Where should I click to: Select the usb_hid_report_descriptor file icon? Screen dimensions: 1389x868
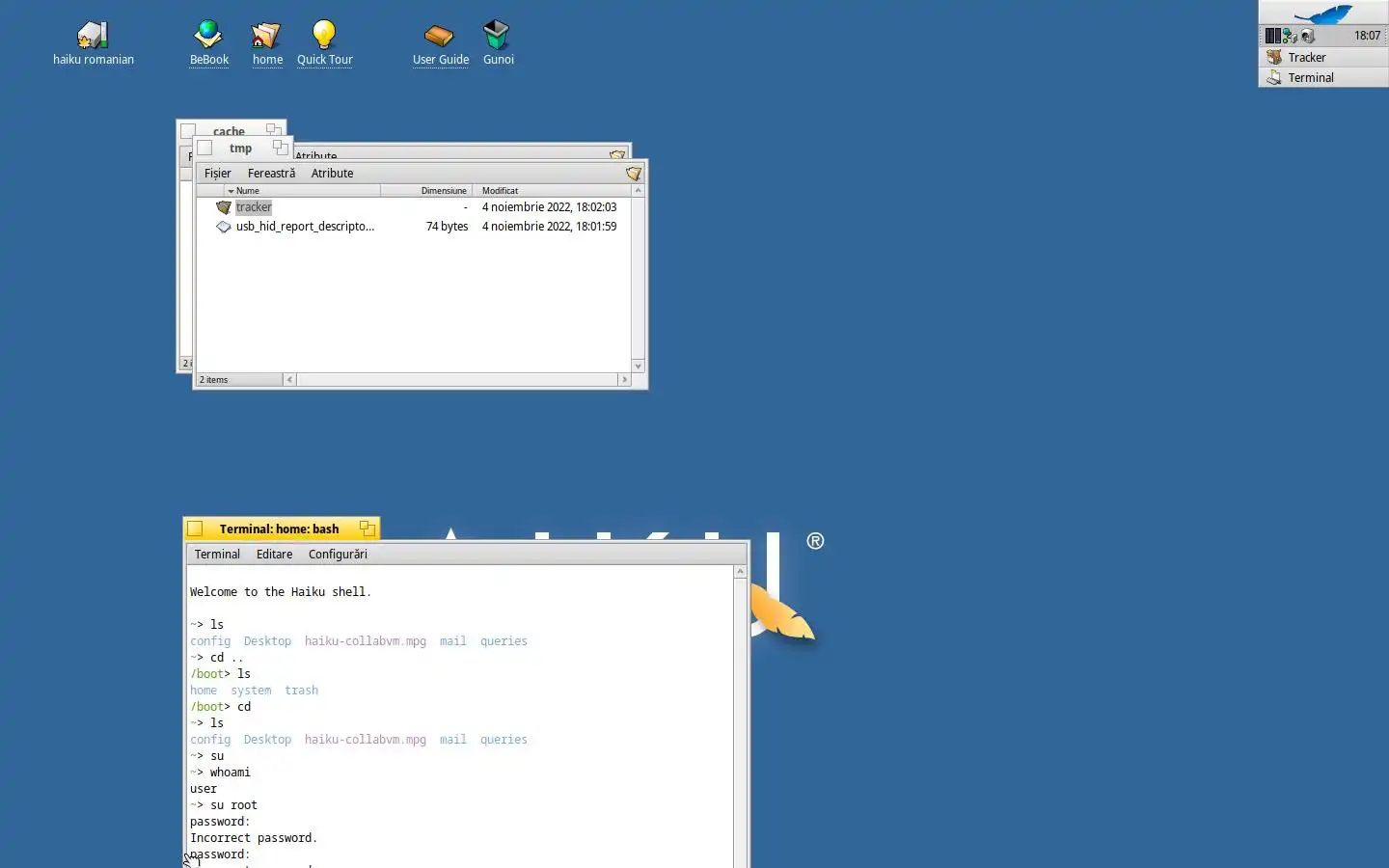pyautogui.click(x=224, y=227)
